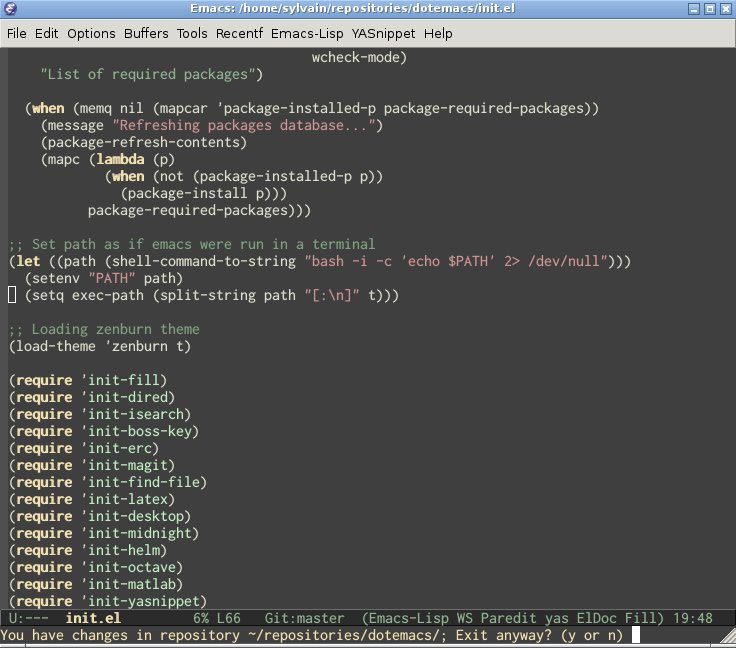Screen dimensions: 736x648
Task: Click the require 'init-octave line
Action: 96,567
